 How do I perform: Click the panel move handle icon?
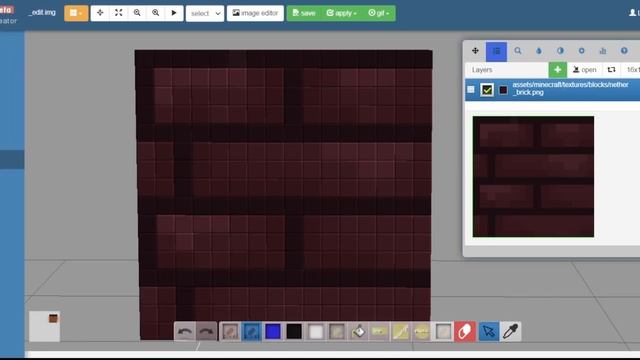[x=475, y=51]
